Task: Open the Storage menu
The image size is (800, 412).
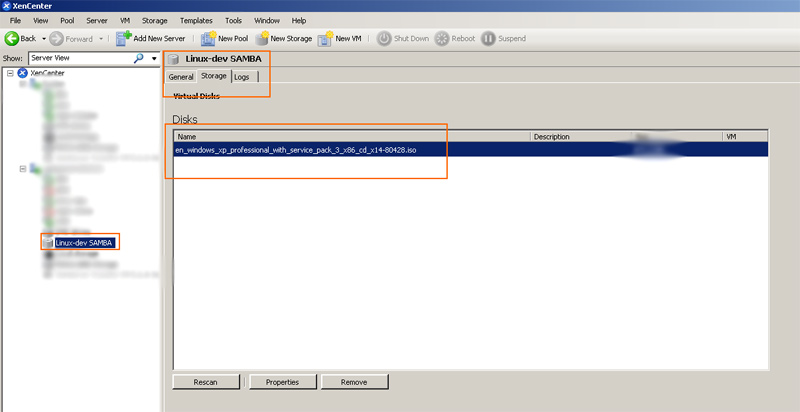Action: (x=155, y=20)
